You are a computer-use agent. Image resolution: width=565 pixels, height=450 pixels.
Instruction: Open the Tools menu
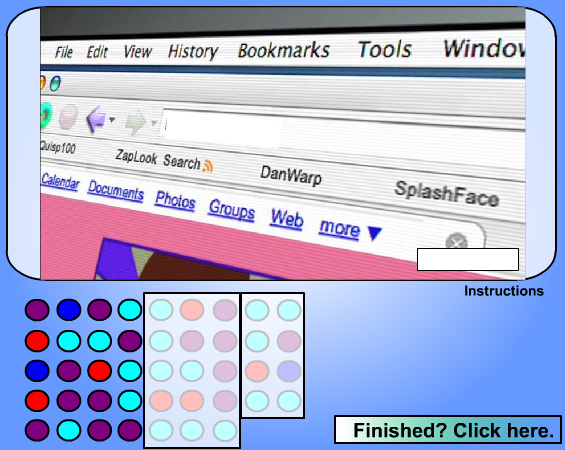pyautogui.click(x=384, y=49)
